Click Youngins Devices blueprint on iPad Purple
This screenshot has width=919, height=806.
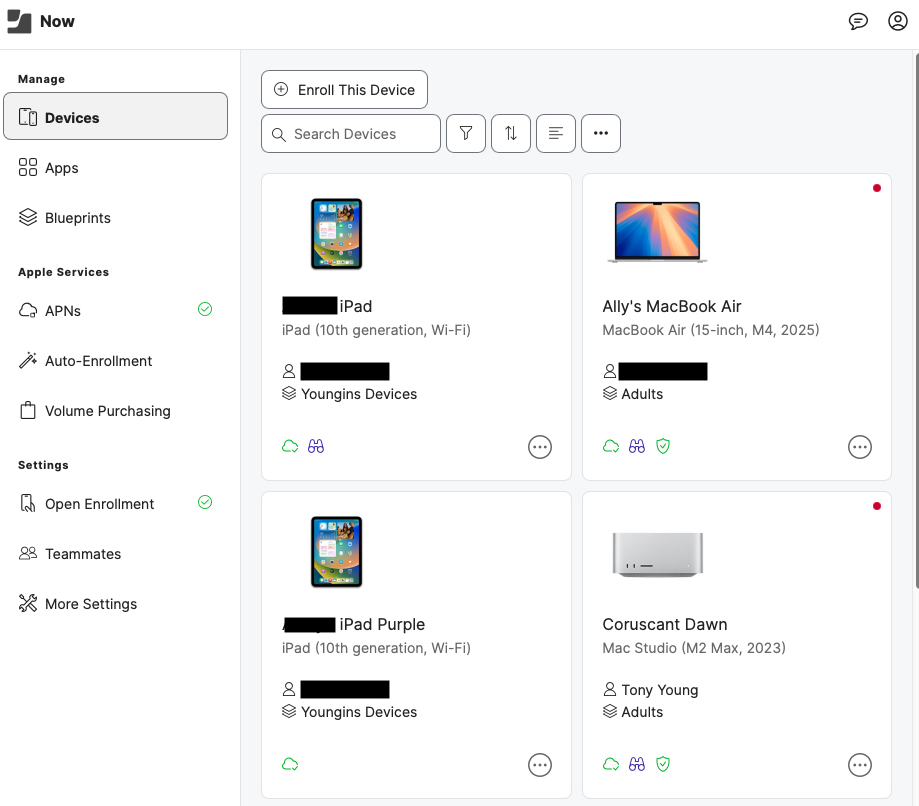point(350,712)
